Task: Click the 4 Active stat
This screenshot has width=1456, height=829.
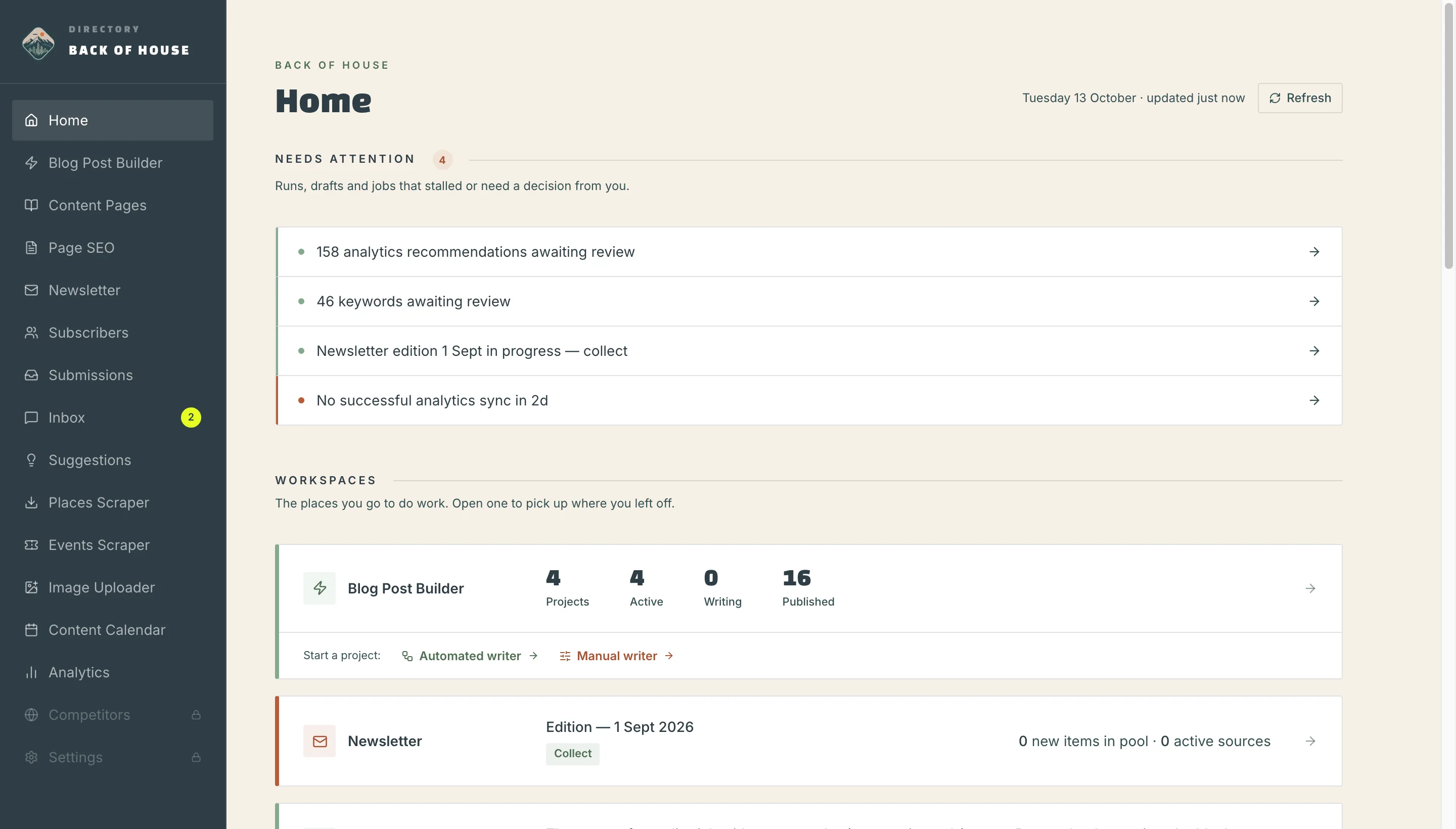Action: tap(646, 588)
